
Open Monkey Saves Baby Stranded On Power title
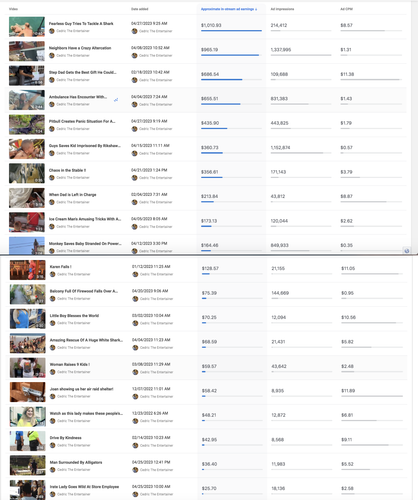[85, 243]
